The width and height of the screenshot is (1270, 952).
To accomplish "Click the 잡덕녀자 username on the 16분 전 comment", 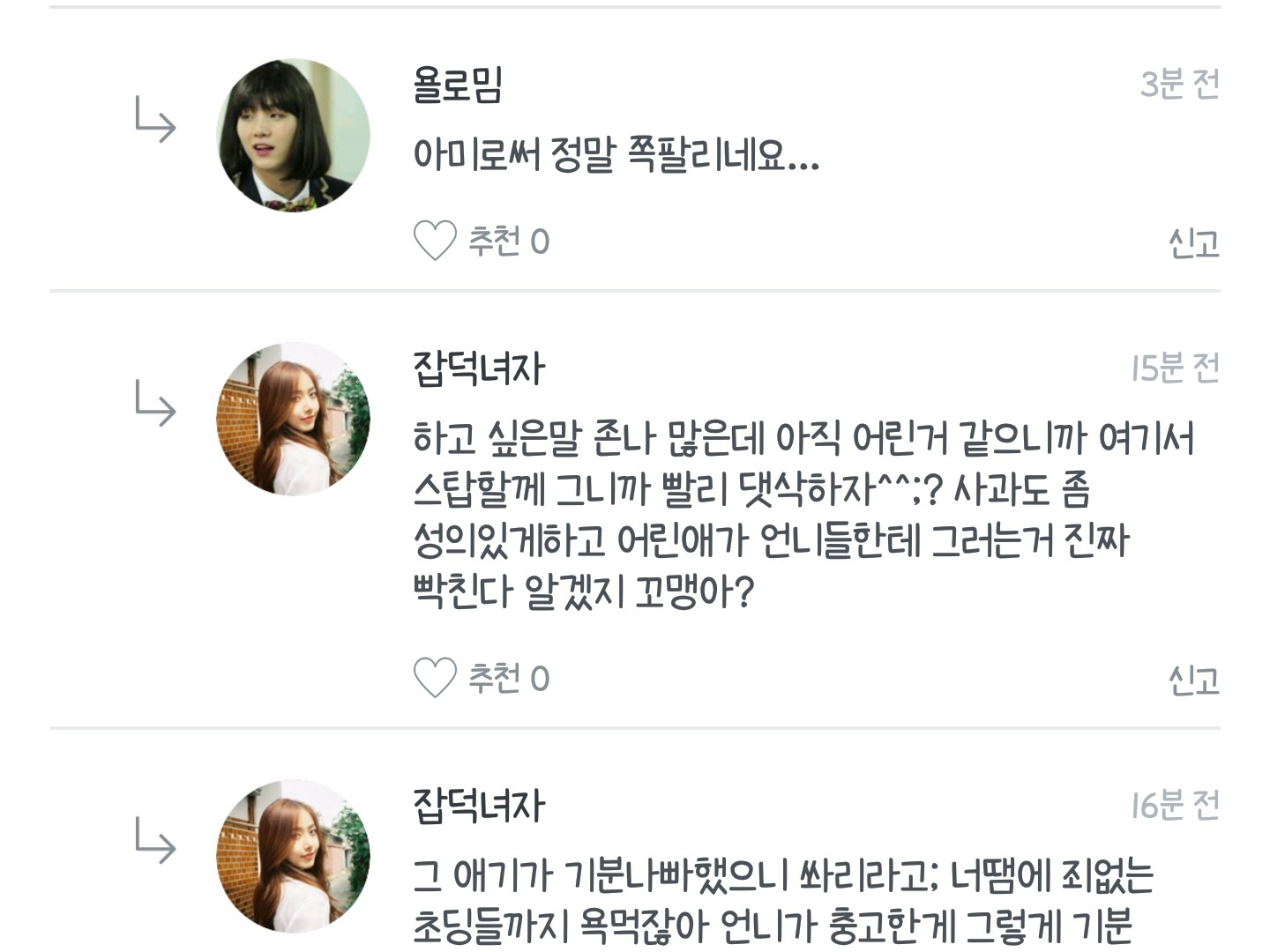I will point(479,806).
